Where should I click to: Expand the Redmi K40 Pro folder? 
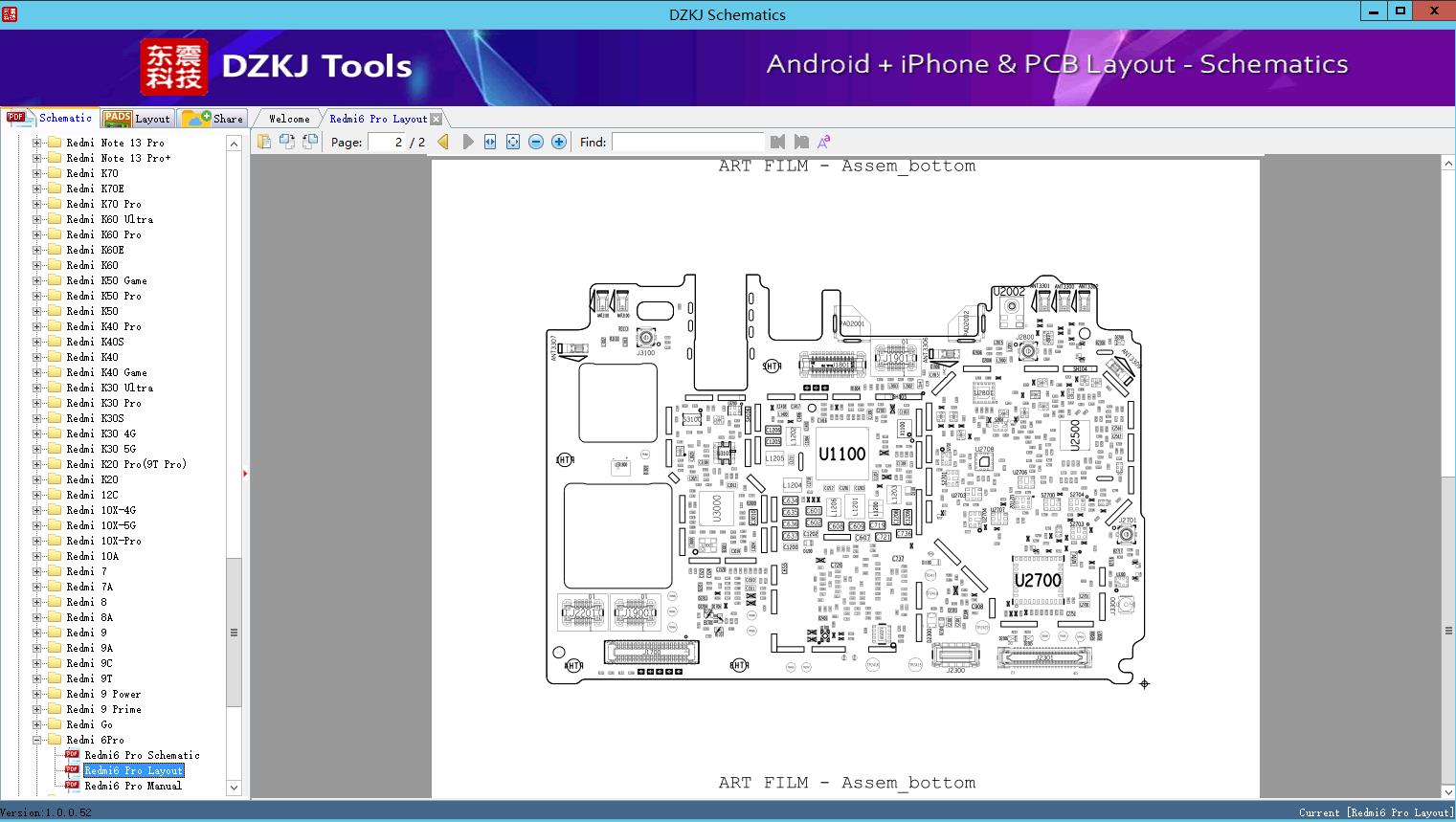(x=37, y=326)
